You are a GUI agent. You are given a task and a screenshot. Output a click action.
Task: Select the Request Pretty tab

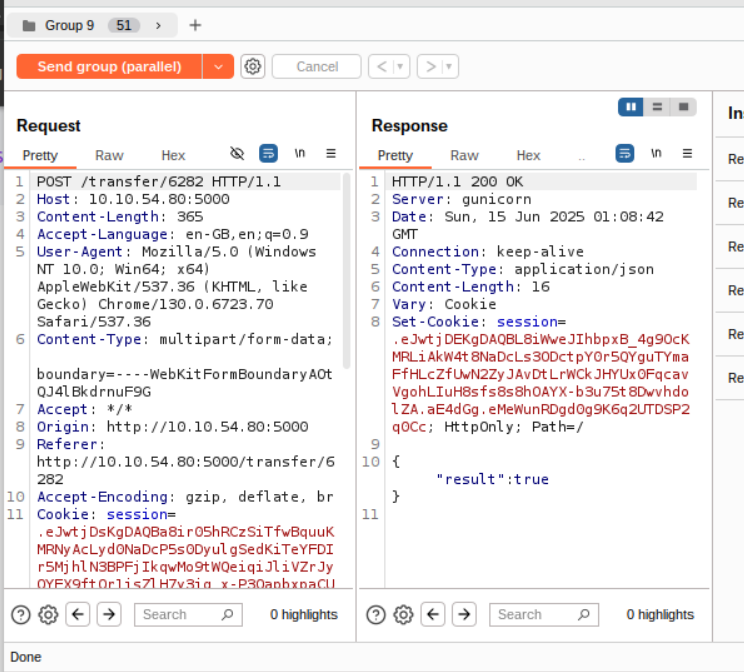coord(40,156)
